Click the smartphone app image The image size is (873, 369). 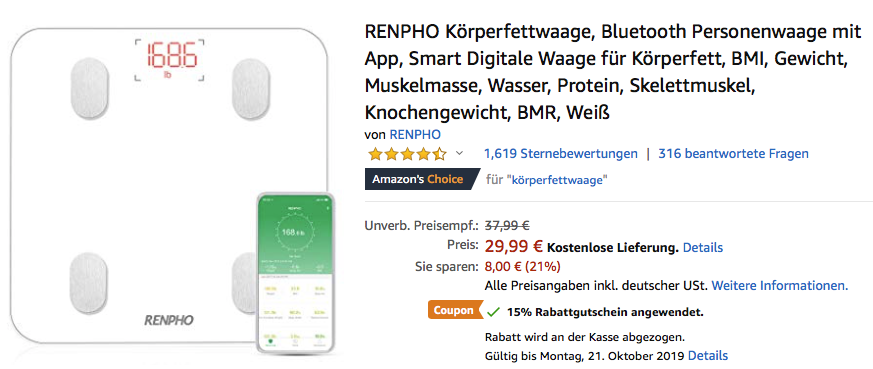[x=295, y=272]
